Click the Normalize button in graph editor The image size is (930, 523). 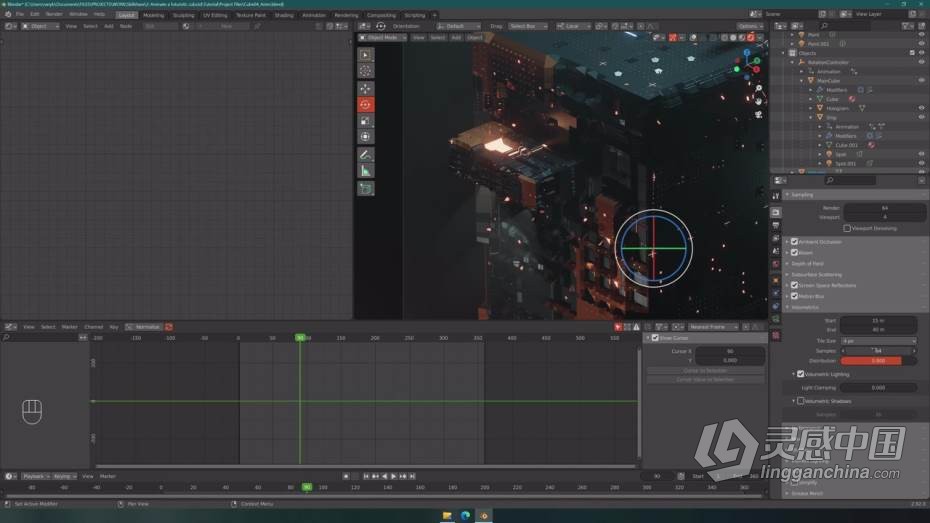click(144, 327)
